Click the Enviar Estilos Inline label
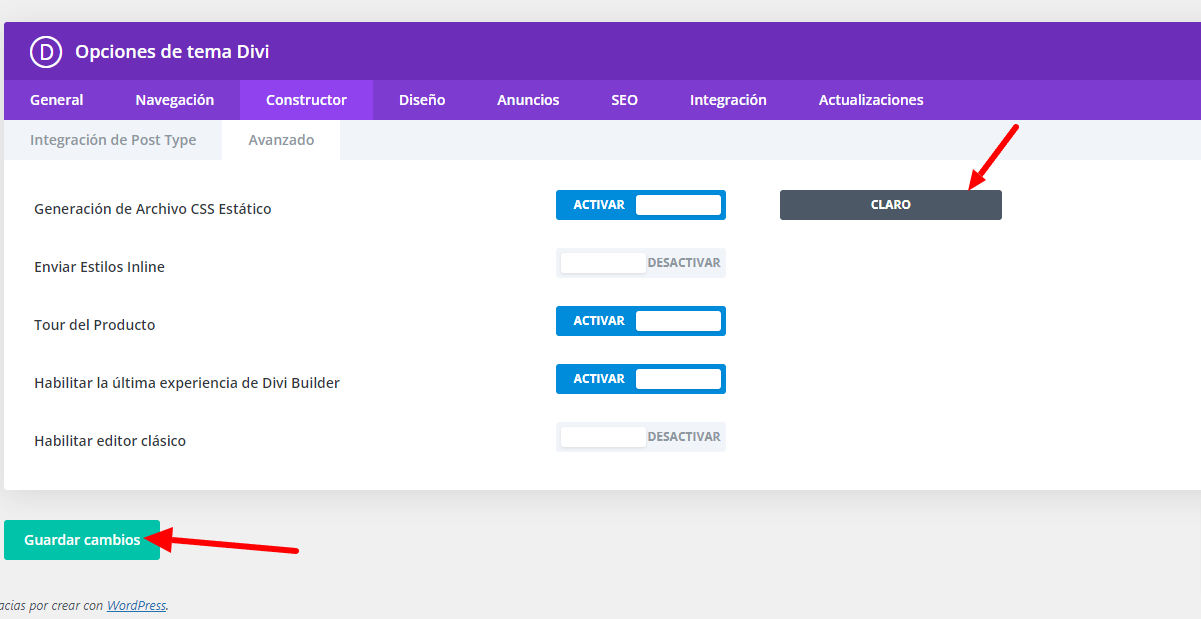Screen dimensions: 1201x619 [99, 267]
